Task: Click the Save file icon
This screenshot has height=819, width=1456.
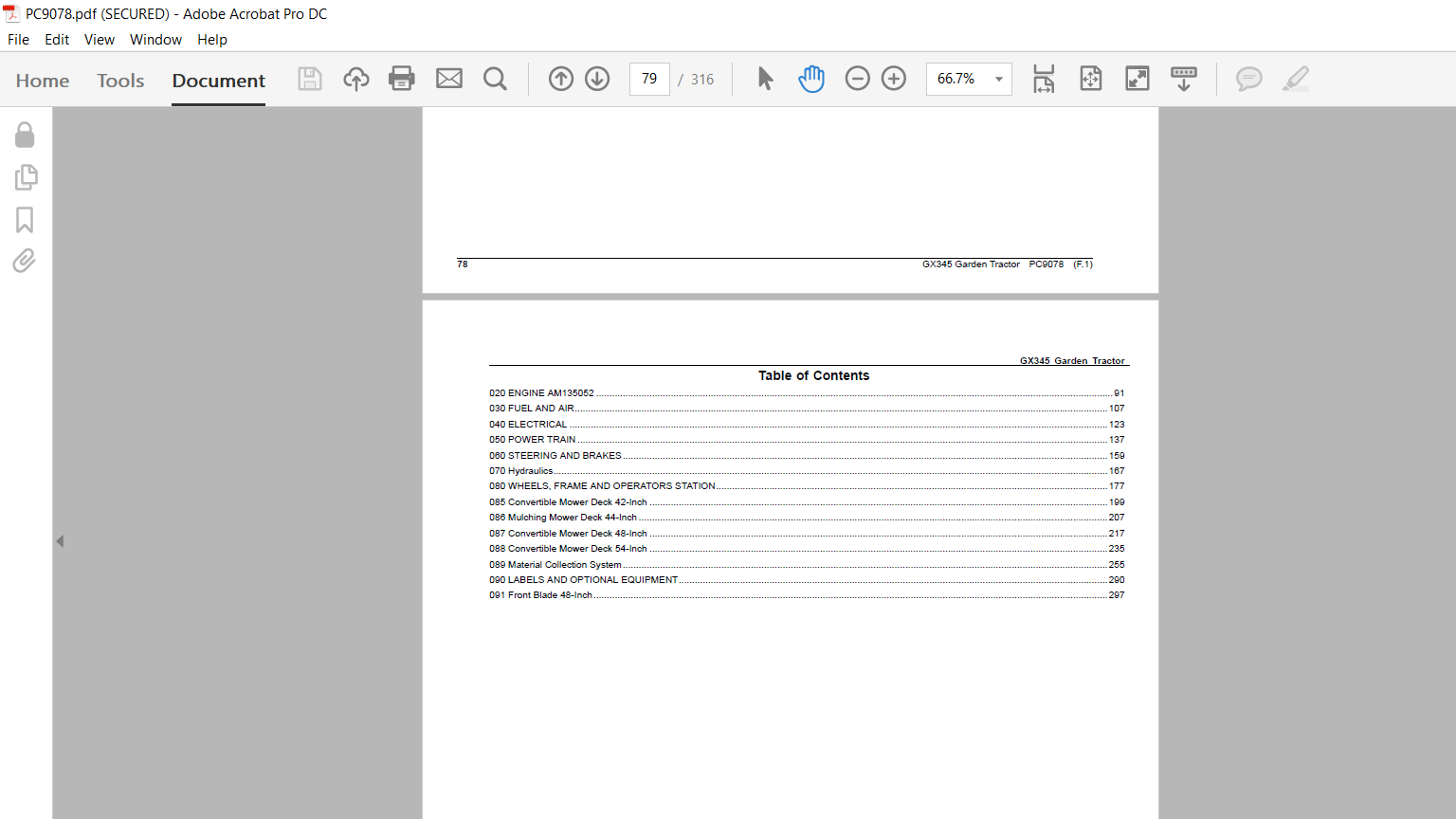Action: (310, 79)
